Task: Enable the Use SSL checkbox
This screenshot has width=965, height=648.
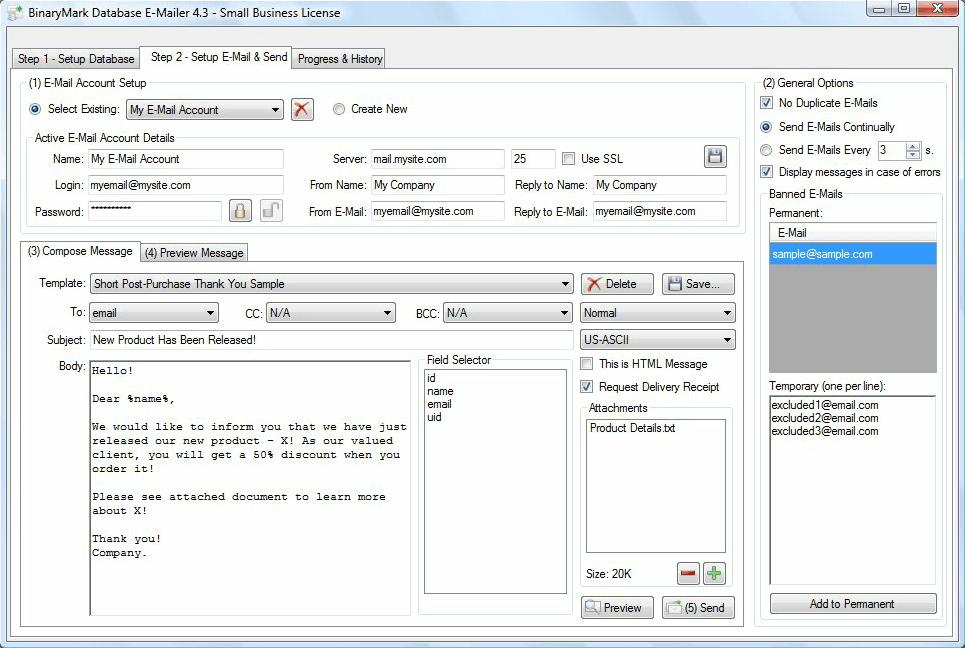Action: [x=569, y=159]
